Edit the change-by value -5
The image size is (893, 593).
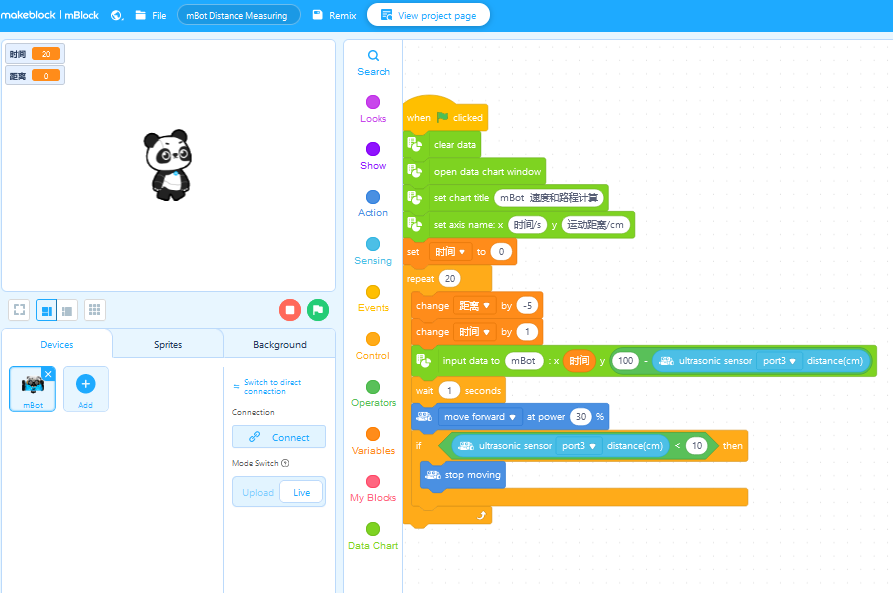pyautogui.click(x=527, y=305)
